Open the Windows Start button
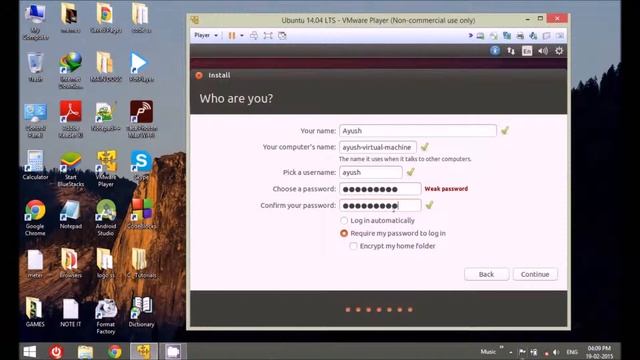 [x=29, y=351]
